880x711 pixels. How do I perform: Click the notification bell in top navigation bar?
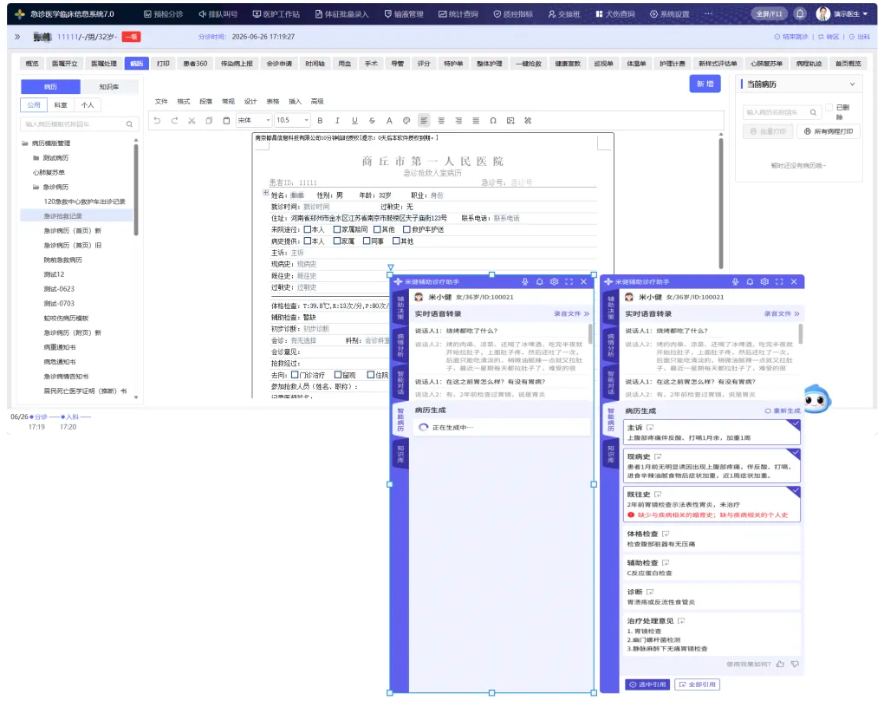[800, 13]
